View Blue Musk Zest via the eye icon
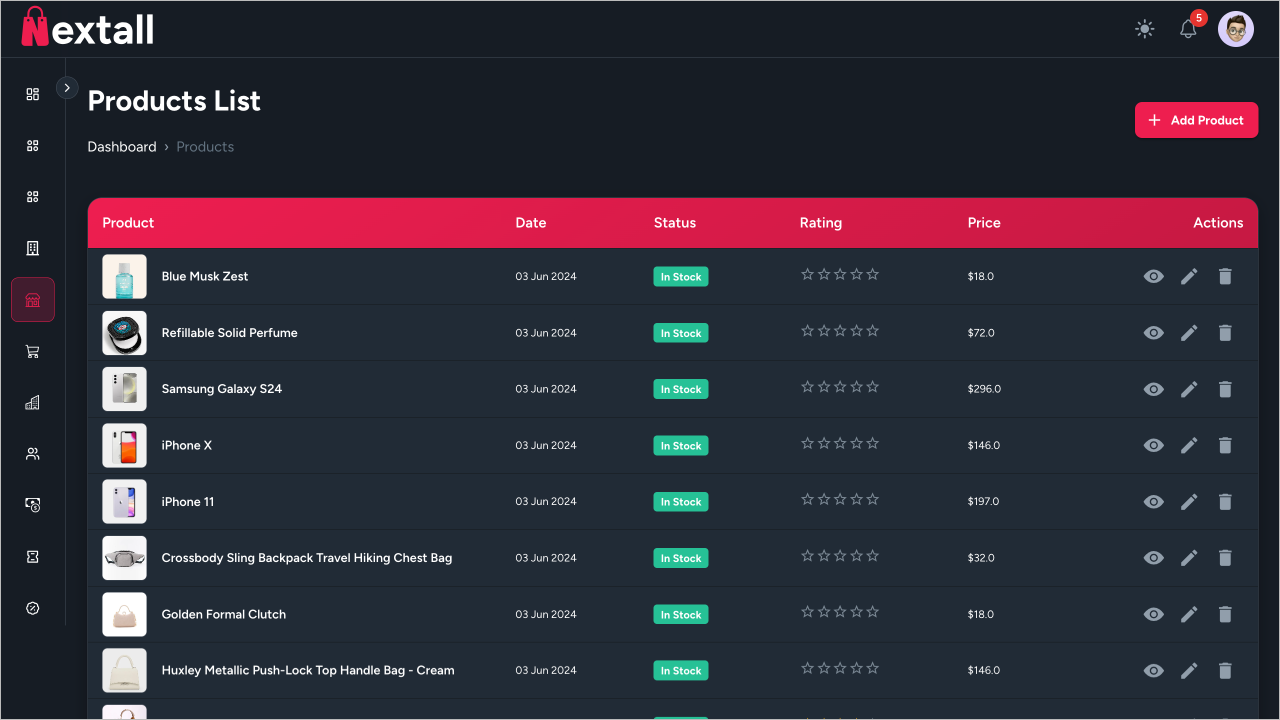The height and width of the screenshot is (720, 1280). tap(1153, 276)
